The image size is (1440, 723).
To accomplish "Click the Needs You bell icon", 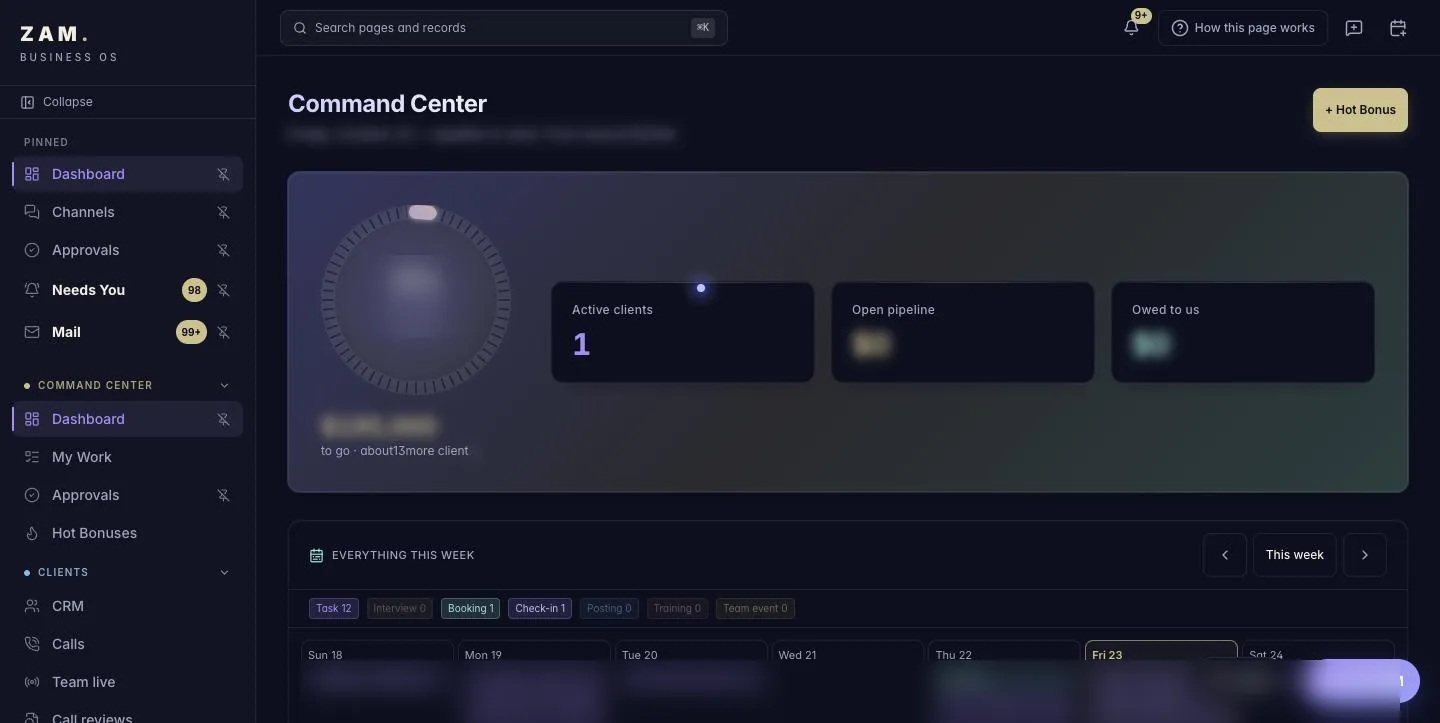I will click(x=32, y=290).
